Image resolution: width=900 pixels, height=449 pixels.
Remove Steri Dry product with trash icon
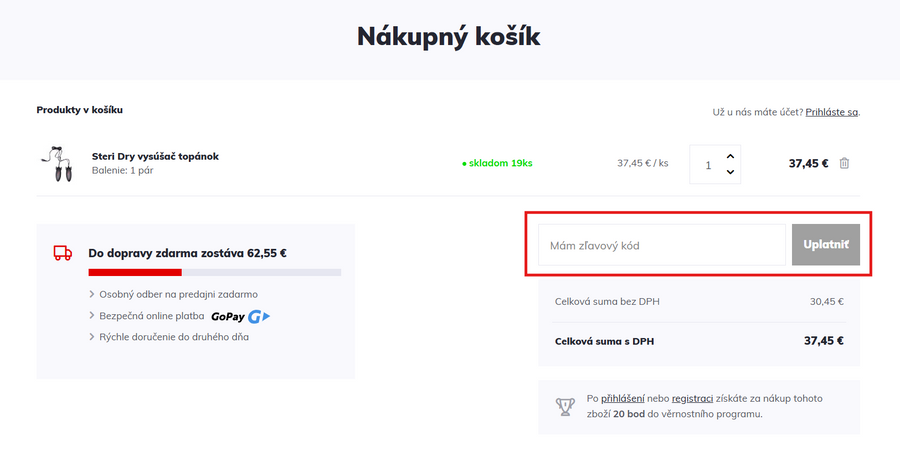click(844, 164)
